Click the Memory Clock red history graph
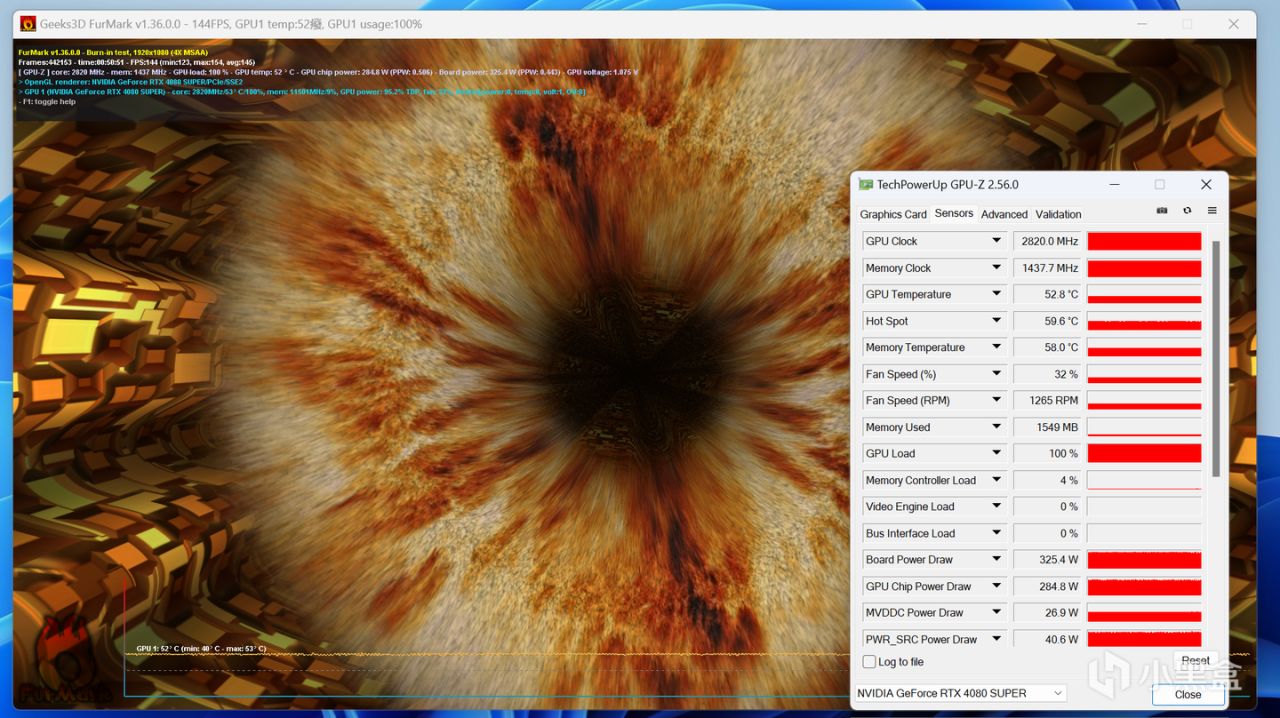This screenshot has height=718, width=1280. coord(1144,268)
